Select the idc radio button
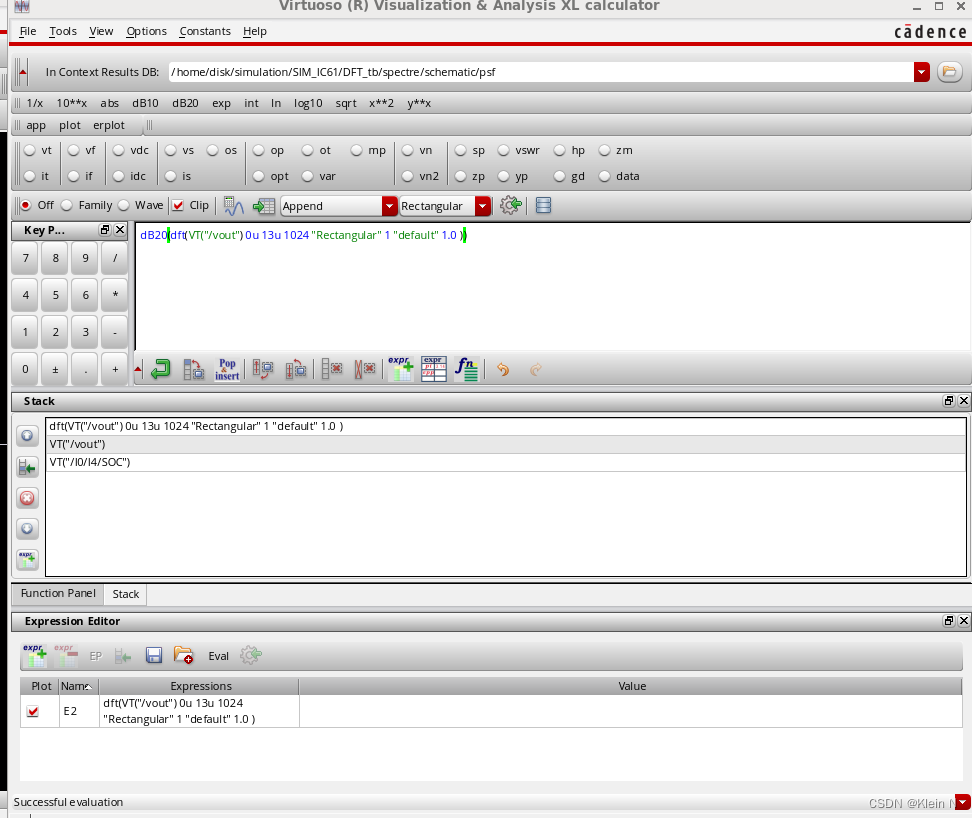972x818 pixels. point(119,177)
